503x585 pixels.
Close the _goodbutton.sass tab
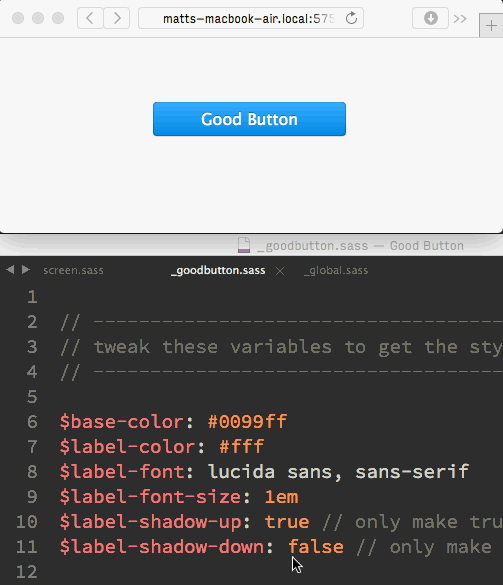(x=280, y=271)
